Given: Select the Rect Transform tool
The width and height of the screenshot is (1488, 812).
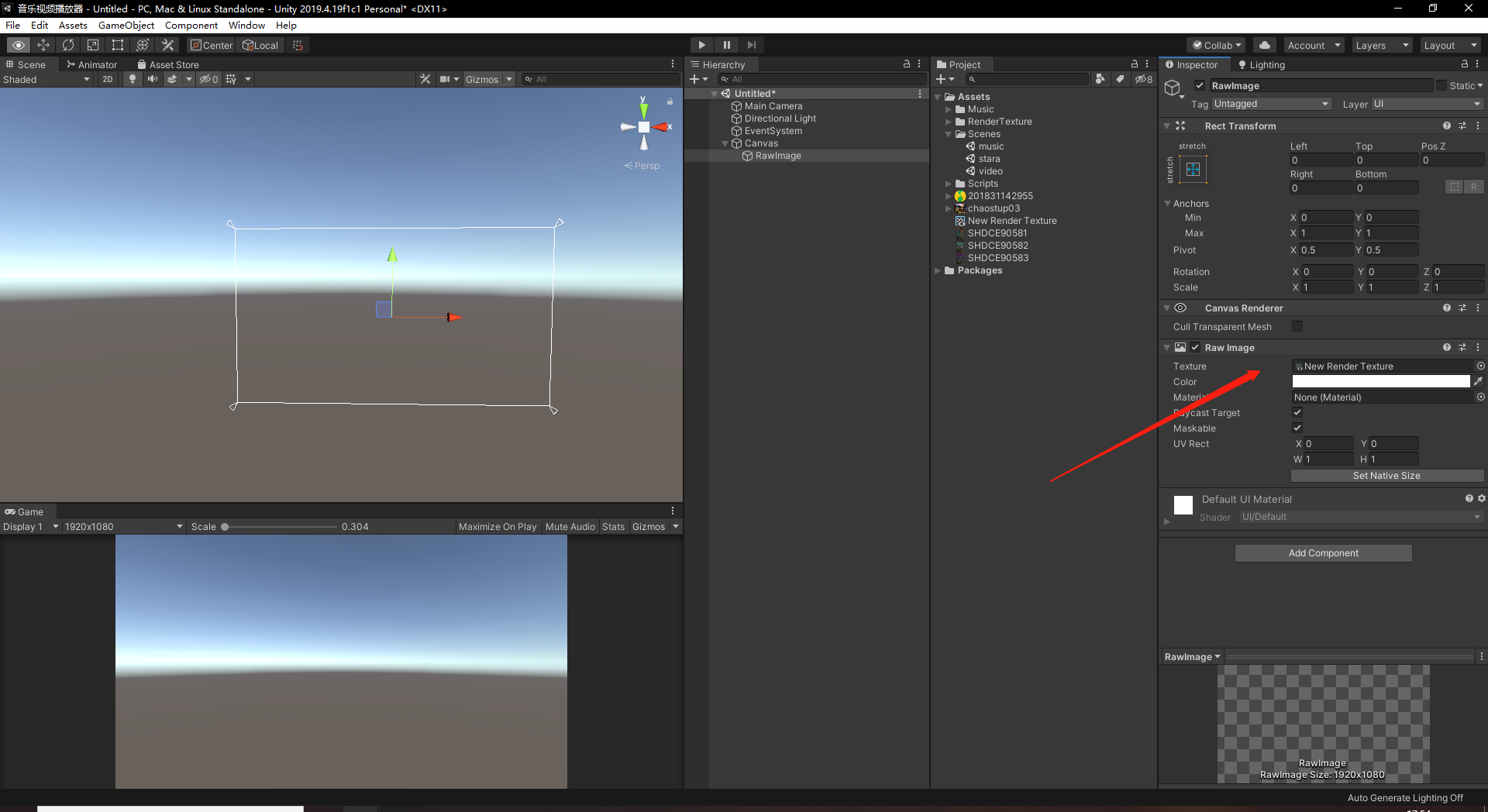Looking at the screenshot, I should tap(117, 45).
